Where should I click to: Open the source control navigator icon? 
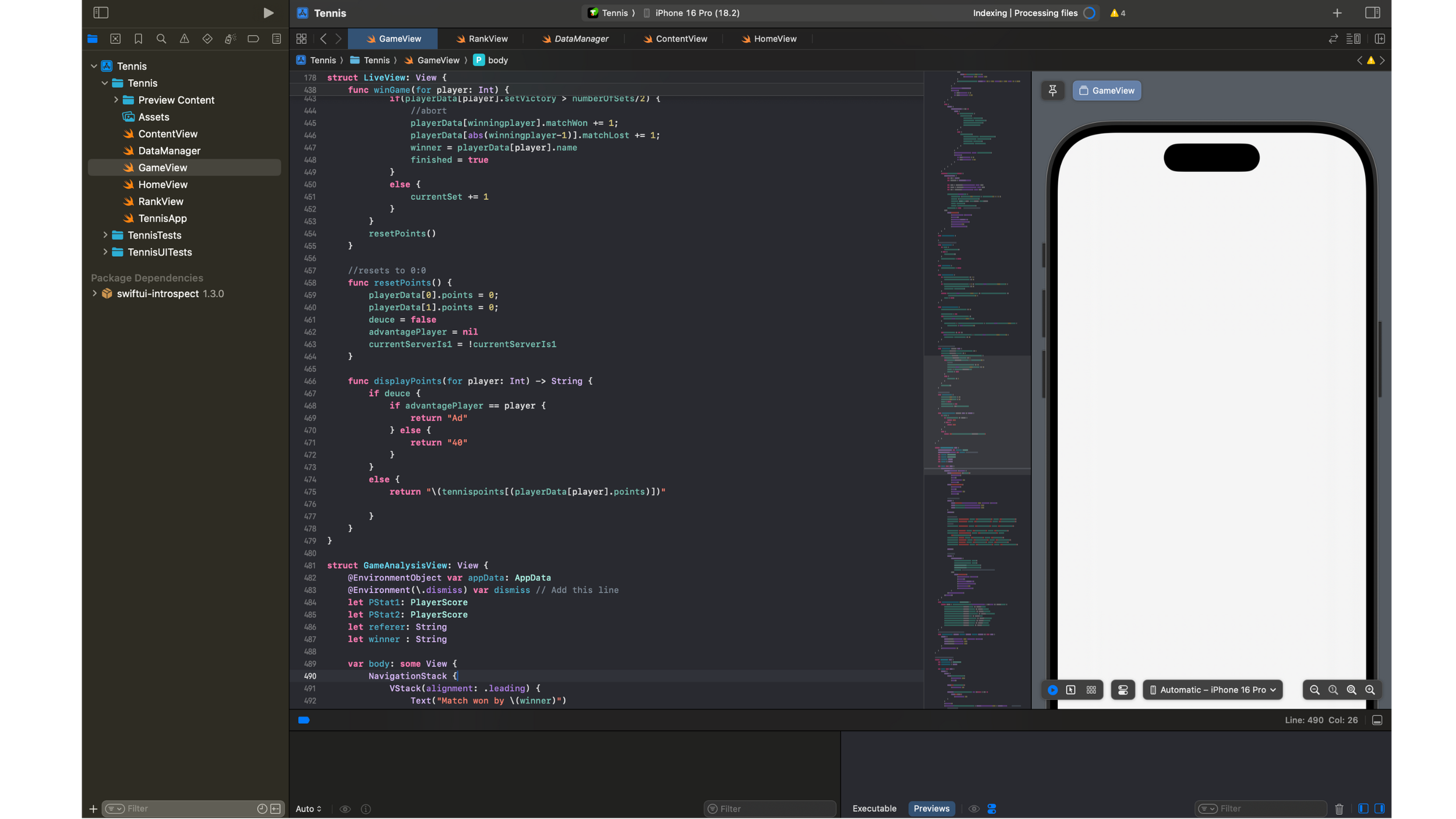(x=115, y=39)
